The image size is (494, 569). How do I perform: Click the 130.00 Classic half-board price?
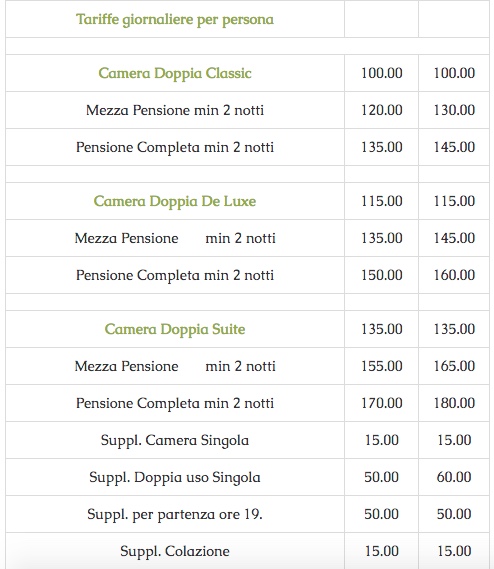coord(454,110)
